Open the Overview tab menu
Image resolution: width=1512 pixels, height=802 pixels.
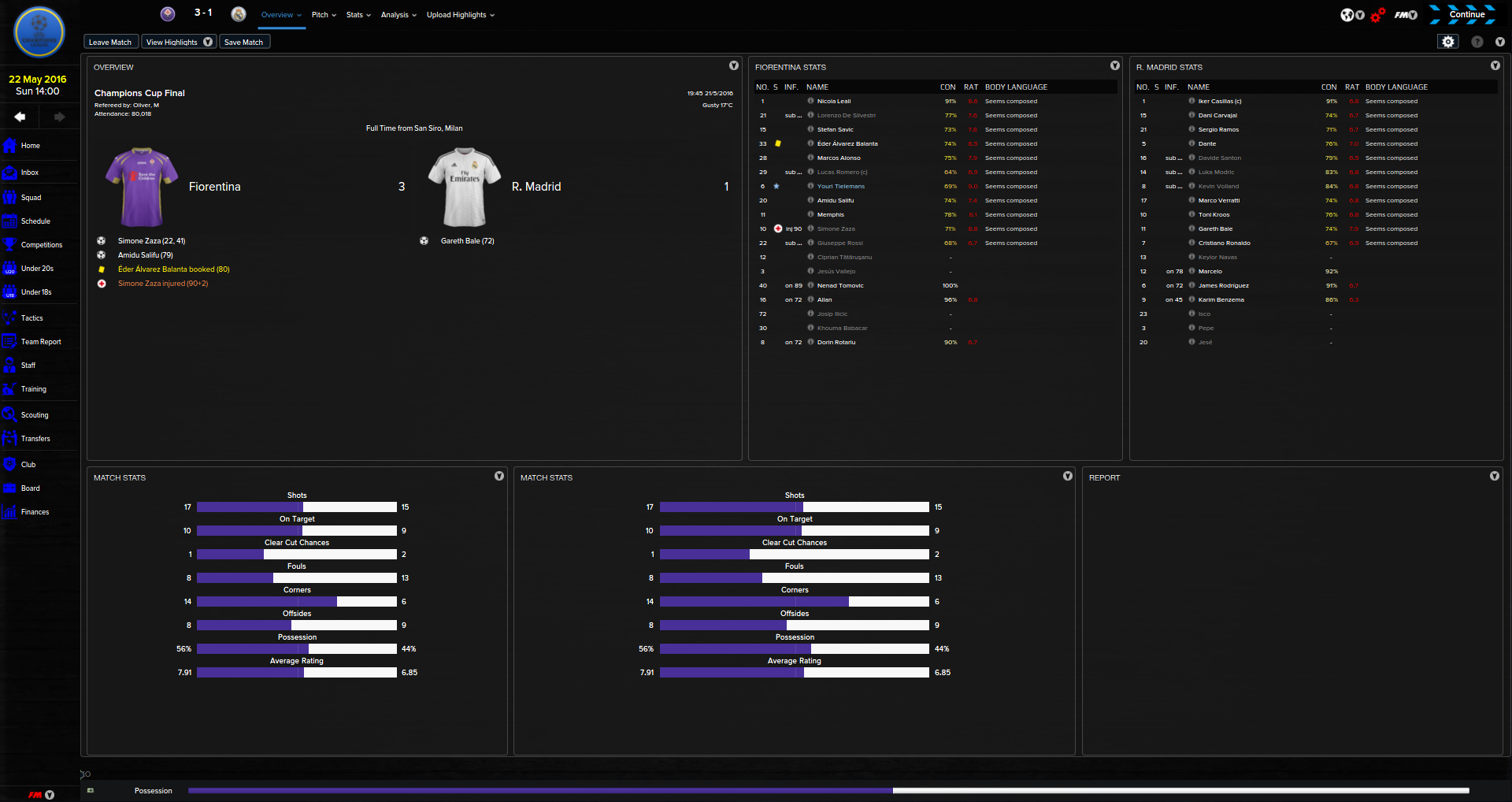[281, 15]
